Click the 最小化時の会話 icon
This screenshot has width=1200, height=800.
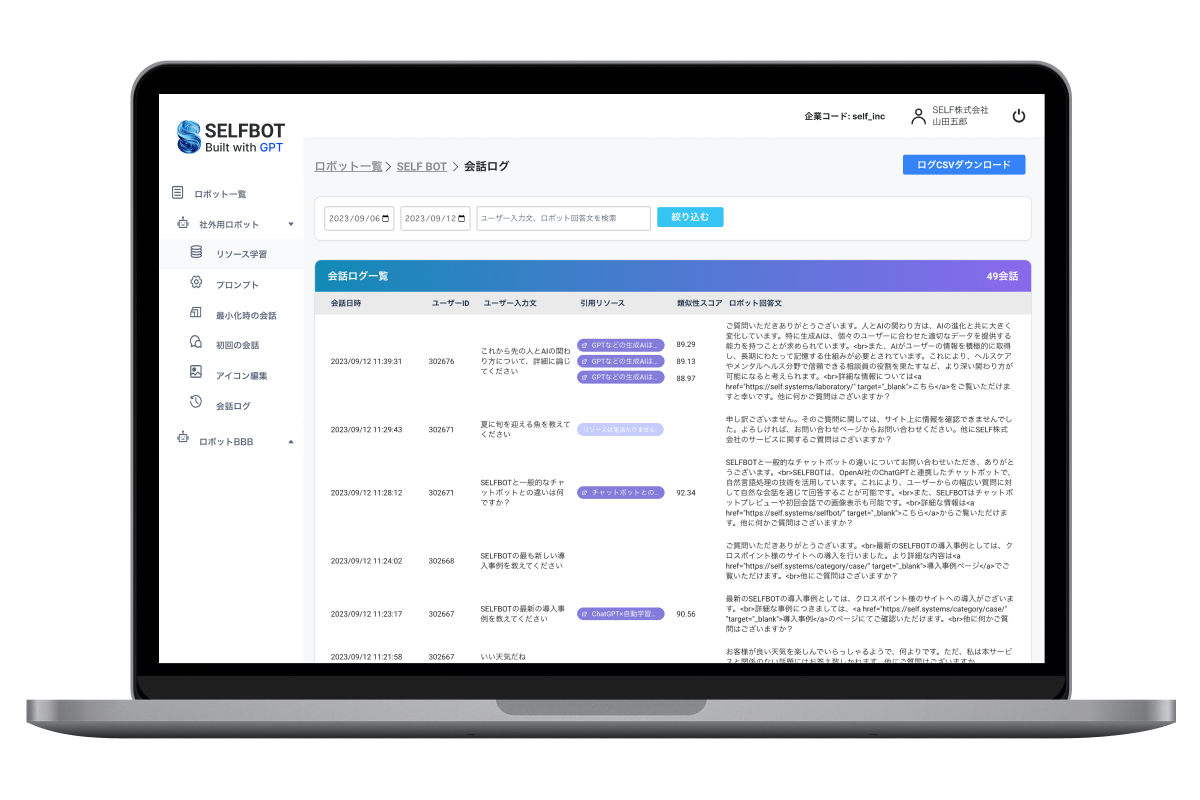click(196, 314)
